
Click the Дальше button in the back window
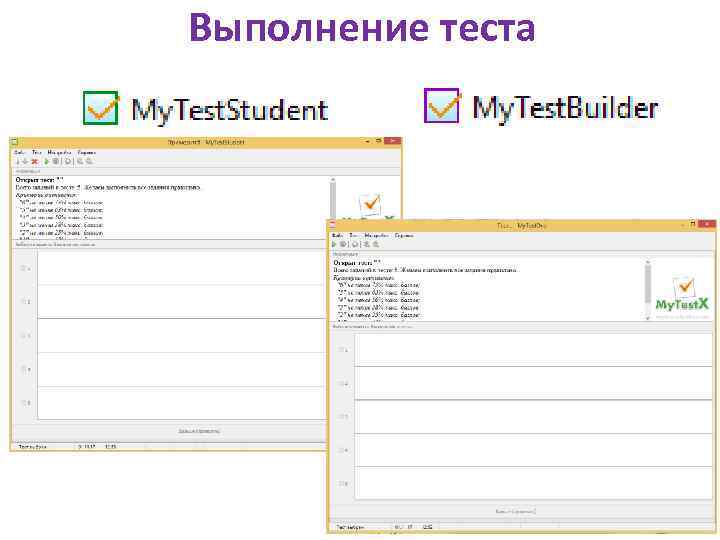pos(198,431)
